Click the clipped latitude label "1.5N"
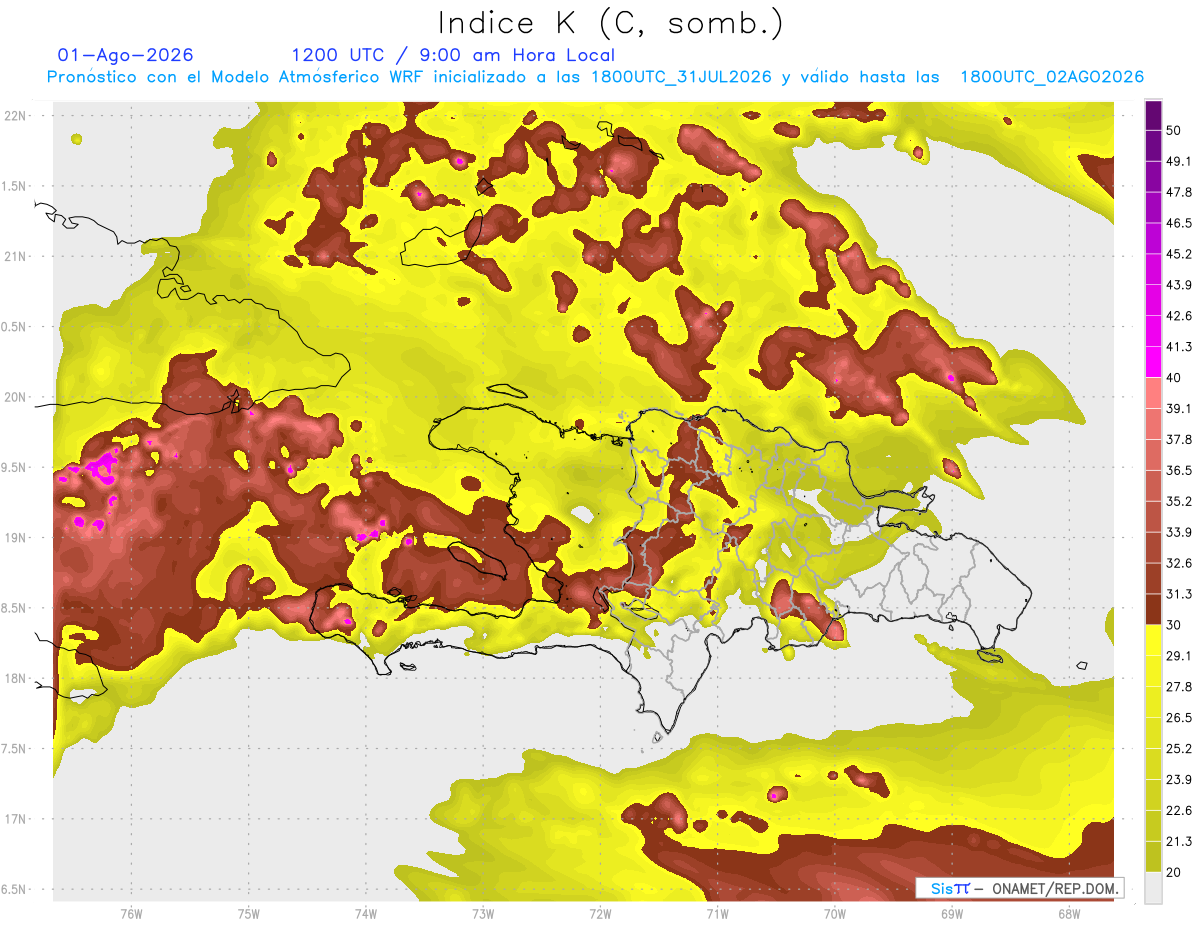 point(15,186)
